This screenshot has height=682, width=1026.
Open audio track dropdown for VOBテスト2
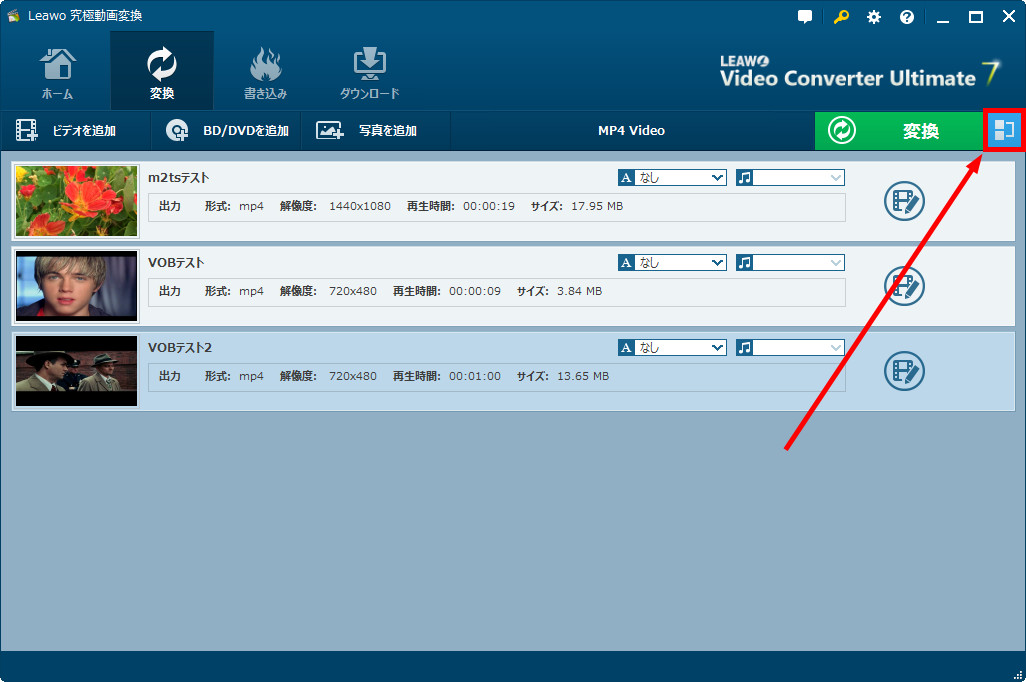click(x=790, y=348)
